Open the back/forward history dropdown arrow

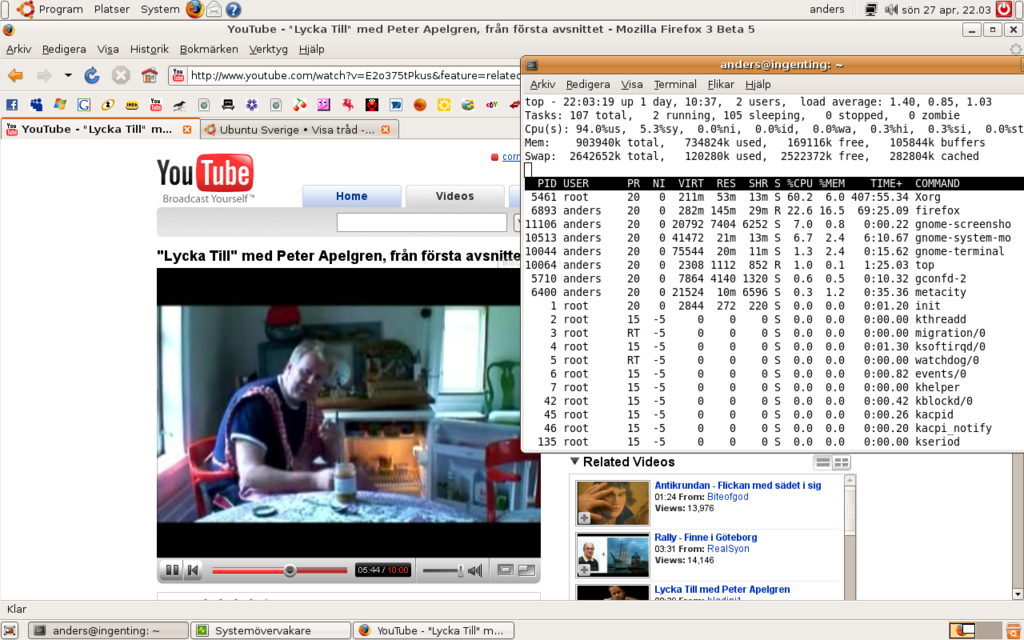coord(68,76)
